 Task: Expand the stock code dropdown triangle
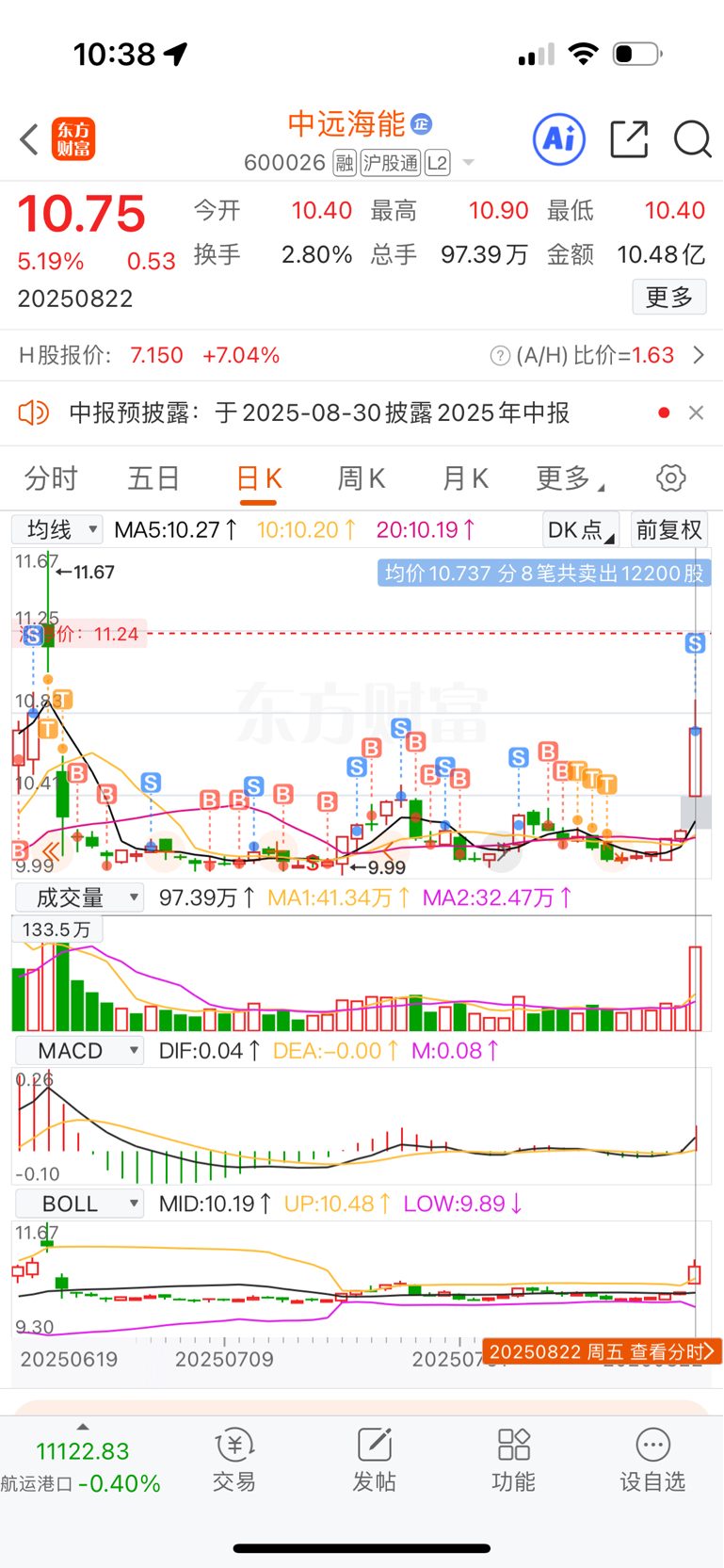coord(468,164)
